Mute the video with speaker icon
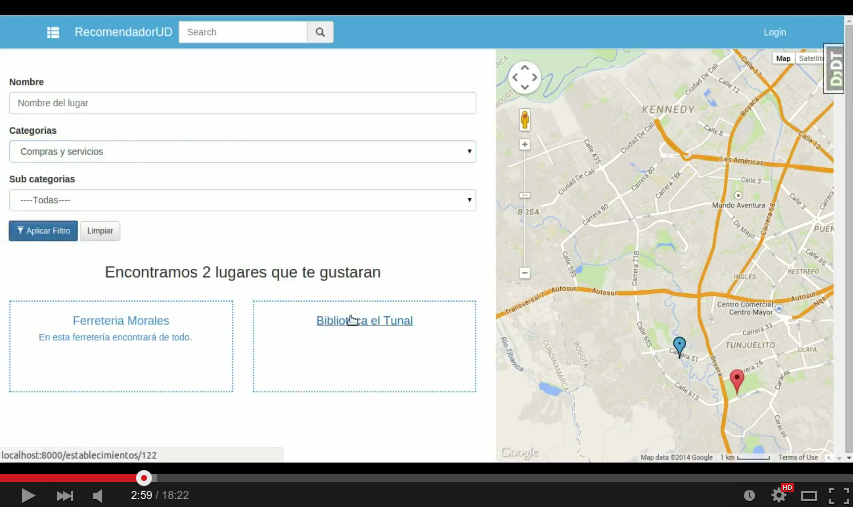Image resolution: width=853 pixels, height=507 pixels. point(98,496)
